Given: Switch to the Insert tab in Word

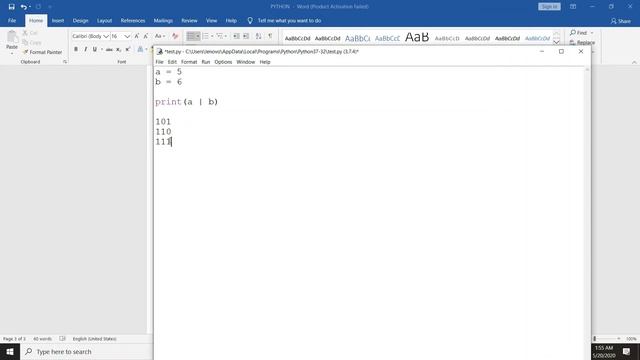Looking at the screenshot, I should pyautogui.click(x=58, y=20).
